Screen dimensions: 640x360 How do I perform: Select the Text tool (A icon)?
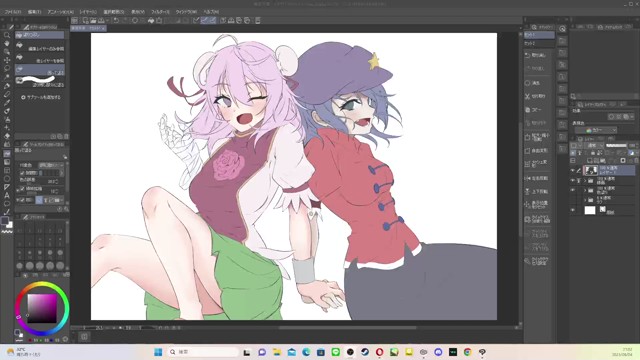tap(7, 195)
